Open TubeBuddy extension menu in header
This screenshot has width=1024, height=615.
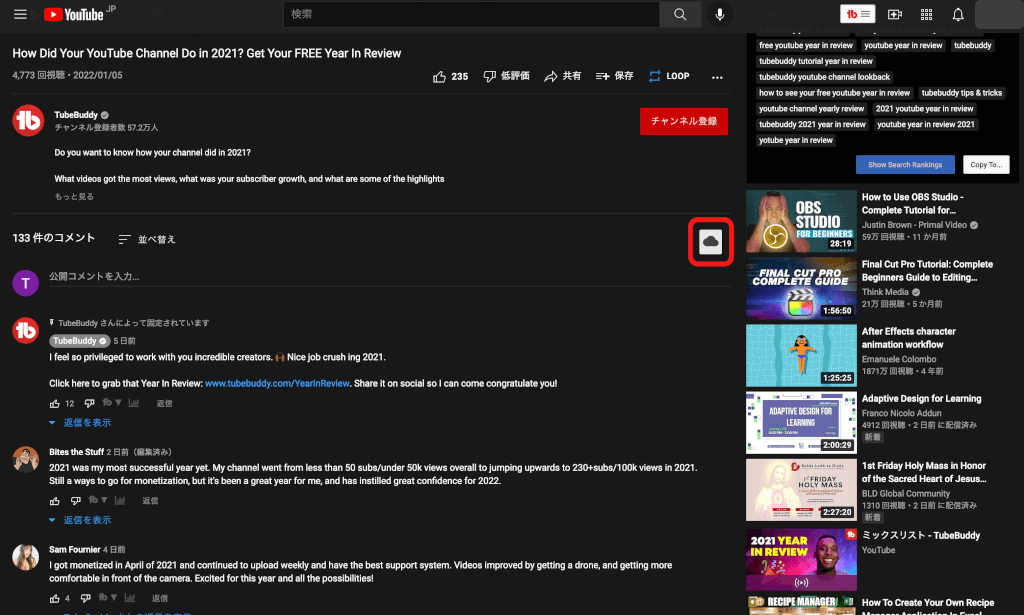point(858,14)
